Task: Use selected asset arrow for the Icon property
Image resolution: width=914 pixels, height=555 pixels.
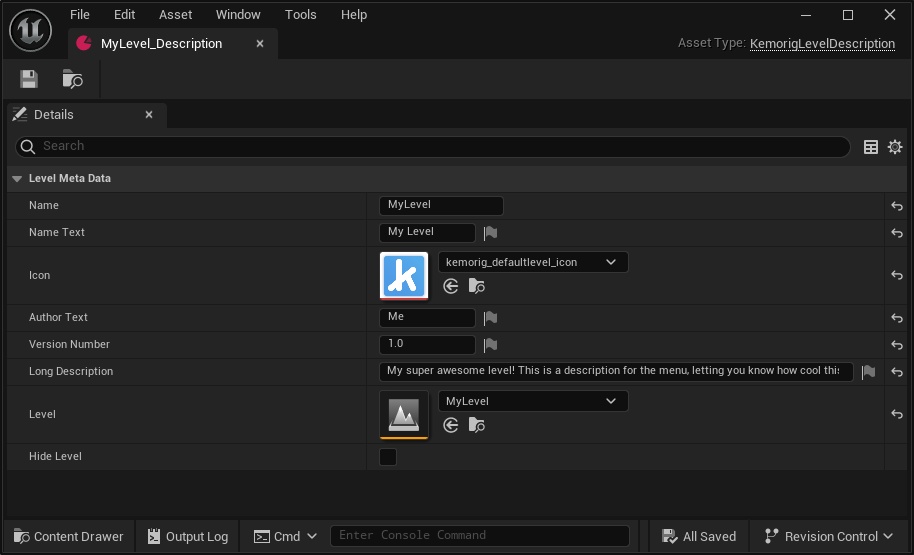Action: [451, 286]
